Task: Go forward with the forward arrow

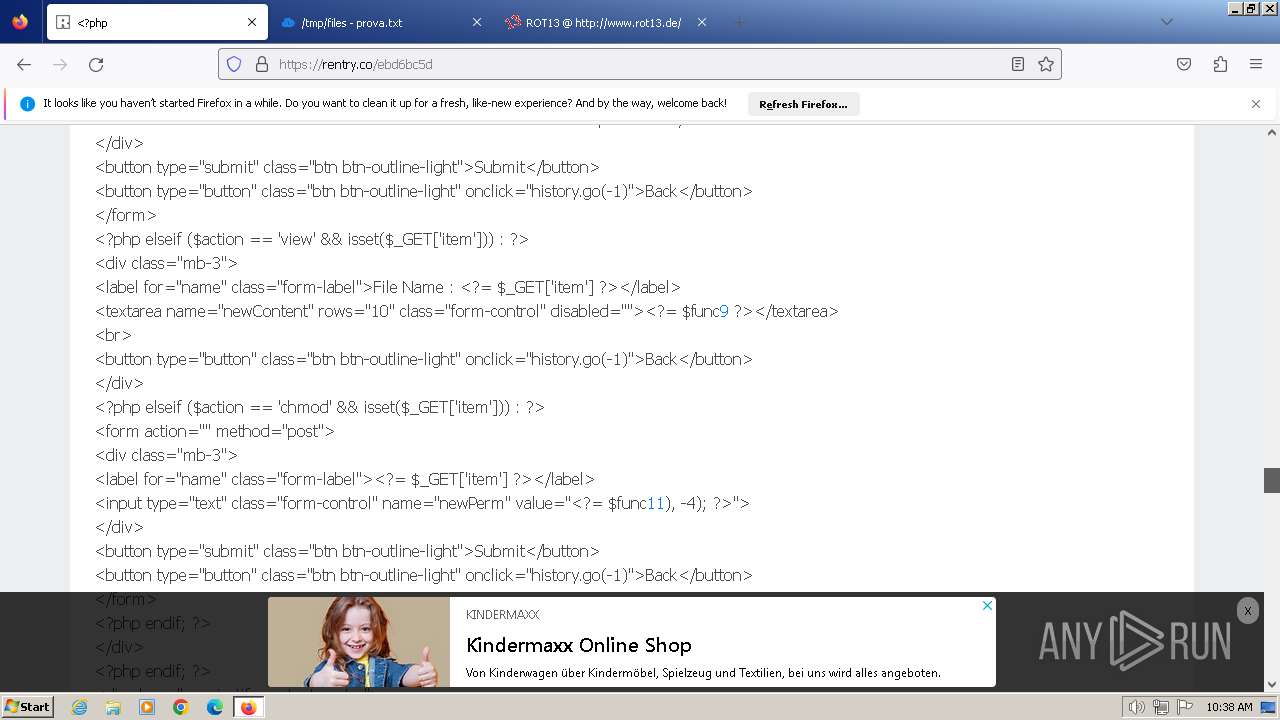Action: tap(60, 64)
